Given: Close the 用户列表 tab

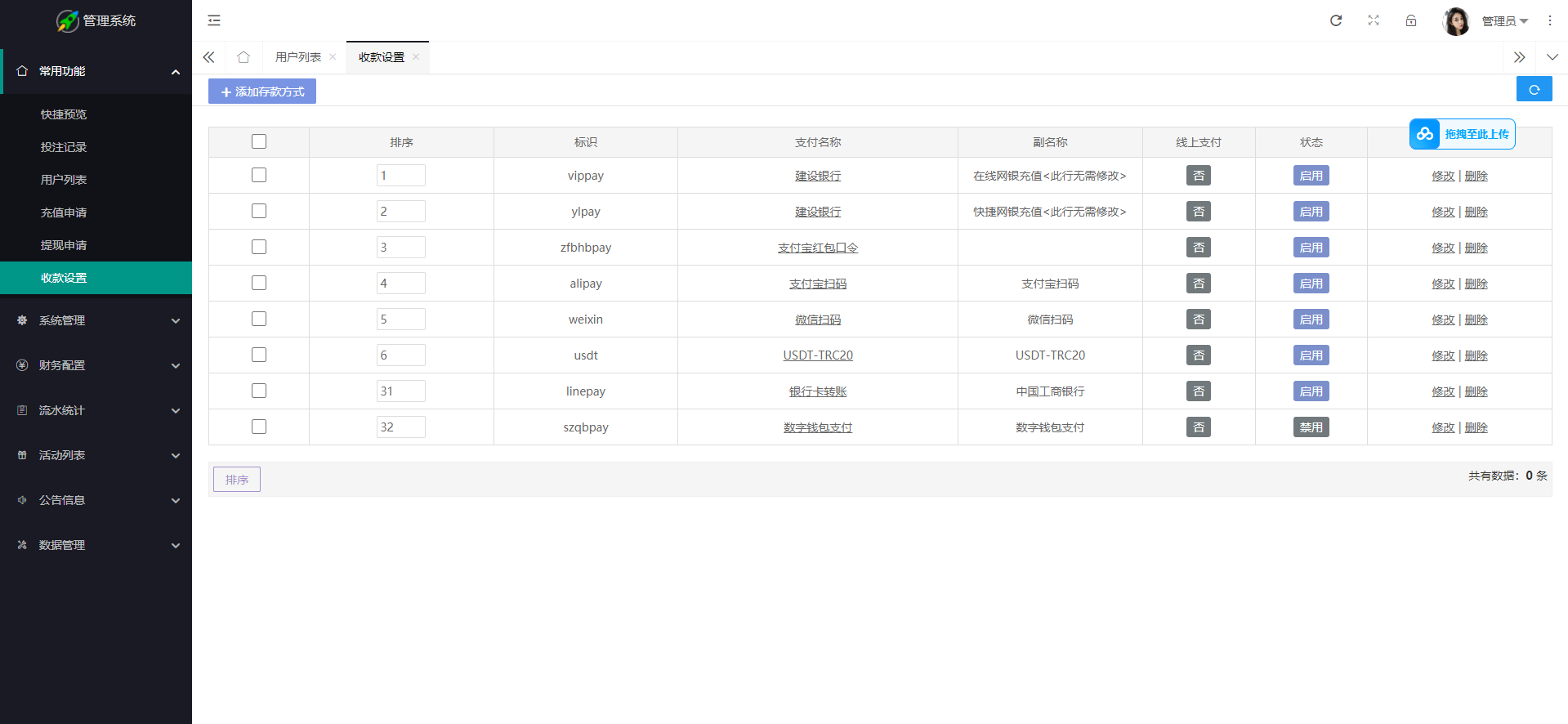Looking at the screenshot, I should coord(333,57).
